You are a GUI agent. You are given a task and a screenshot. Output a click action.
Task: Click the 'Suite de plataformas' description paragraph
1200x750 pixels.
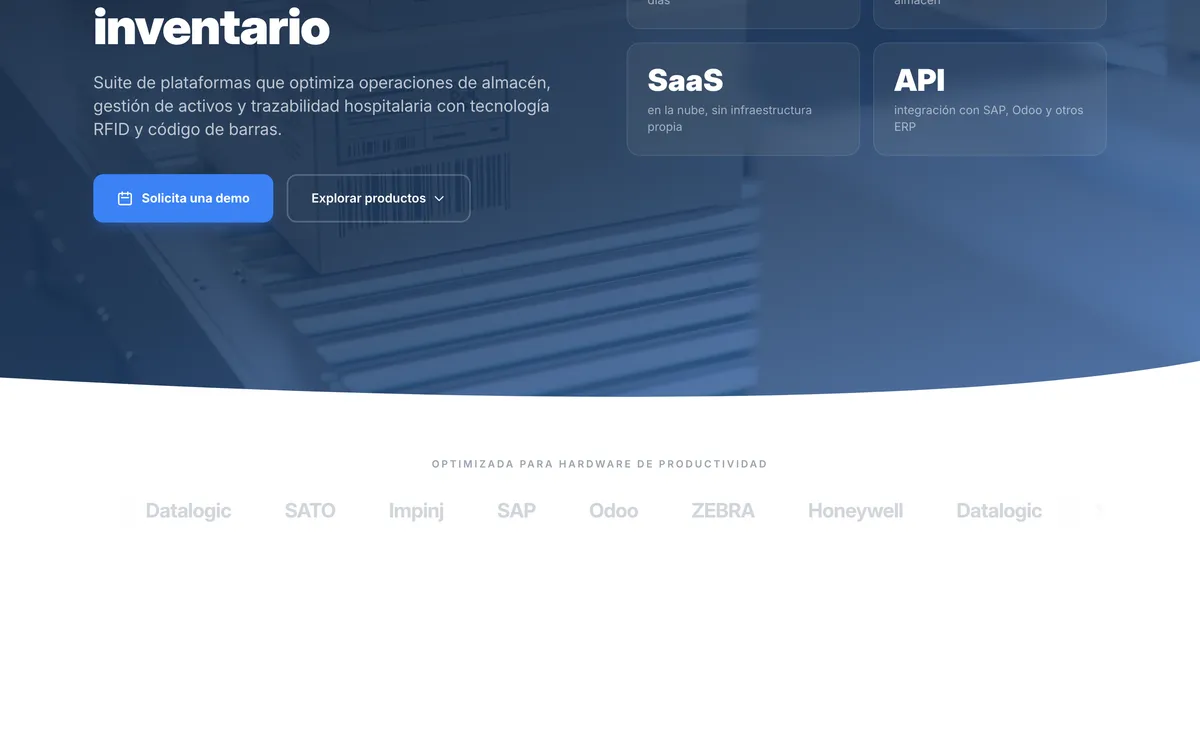pos(322,105)
